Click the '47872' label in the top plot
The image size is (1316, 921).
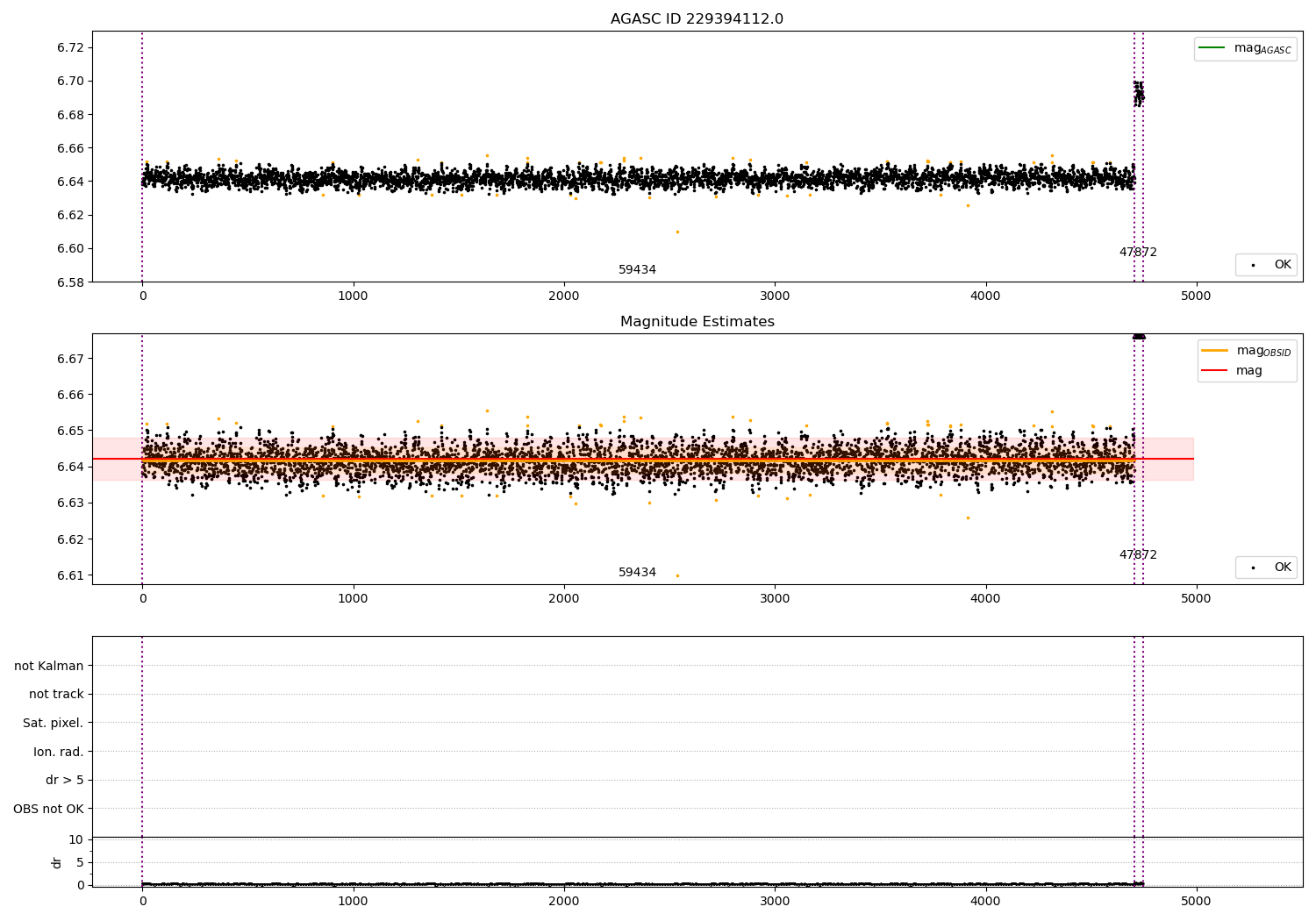point(1138,253)
